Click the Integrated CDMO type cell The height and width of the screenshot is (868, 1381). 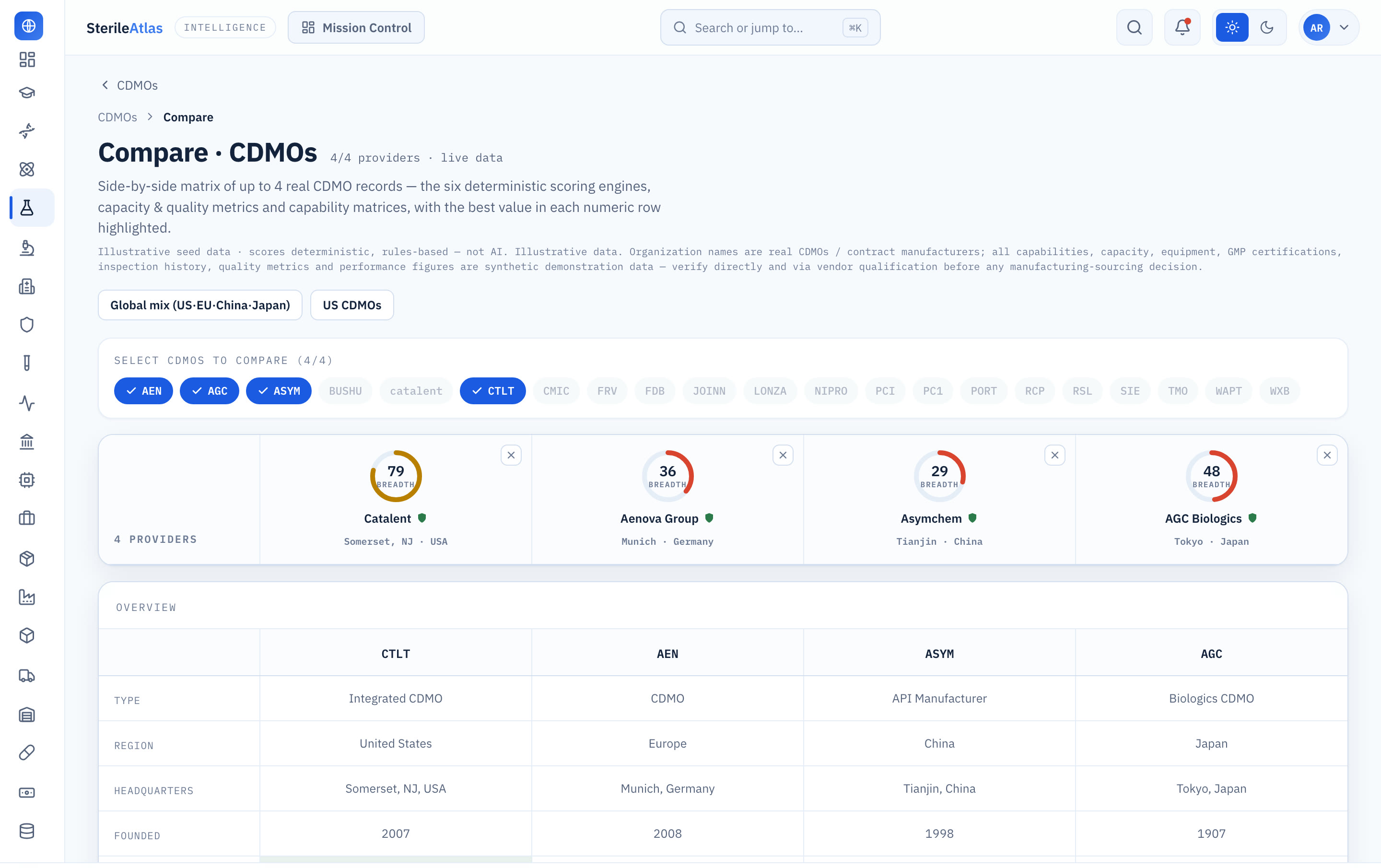point(396,698)
